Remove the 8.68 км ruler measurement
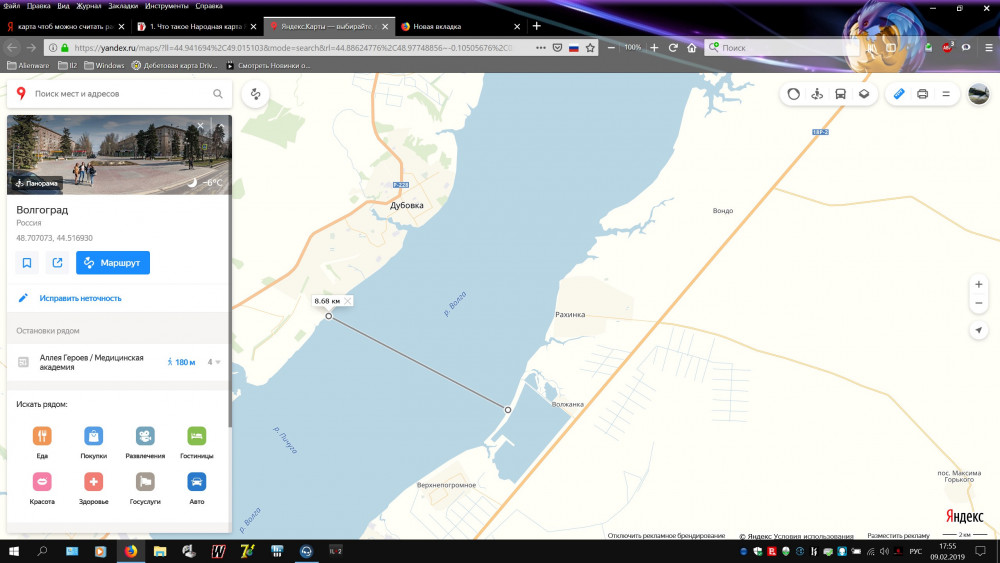The width and height of the screenshot is (1000, 563). 348,301
